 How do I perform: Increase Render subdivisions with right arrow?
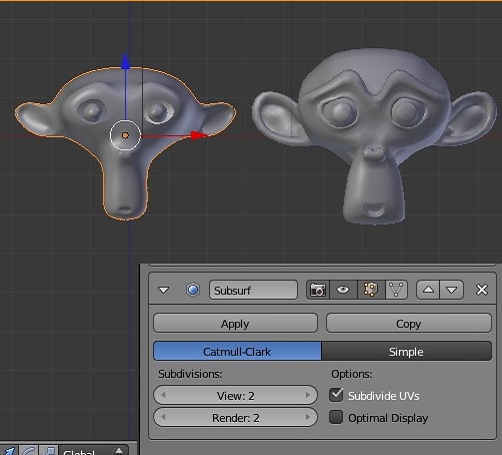(308, 417)
